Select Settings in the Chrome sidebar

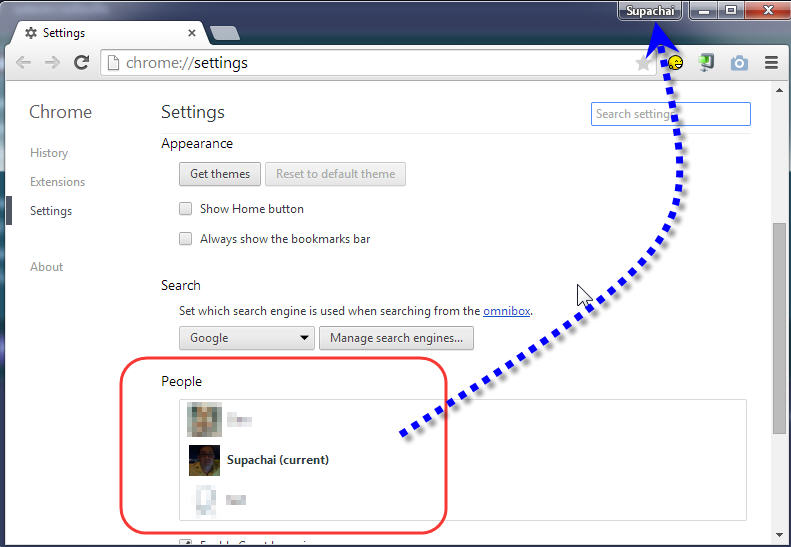[x=51, y=211]
